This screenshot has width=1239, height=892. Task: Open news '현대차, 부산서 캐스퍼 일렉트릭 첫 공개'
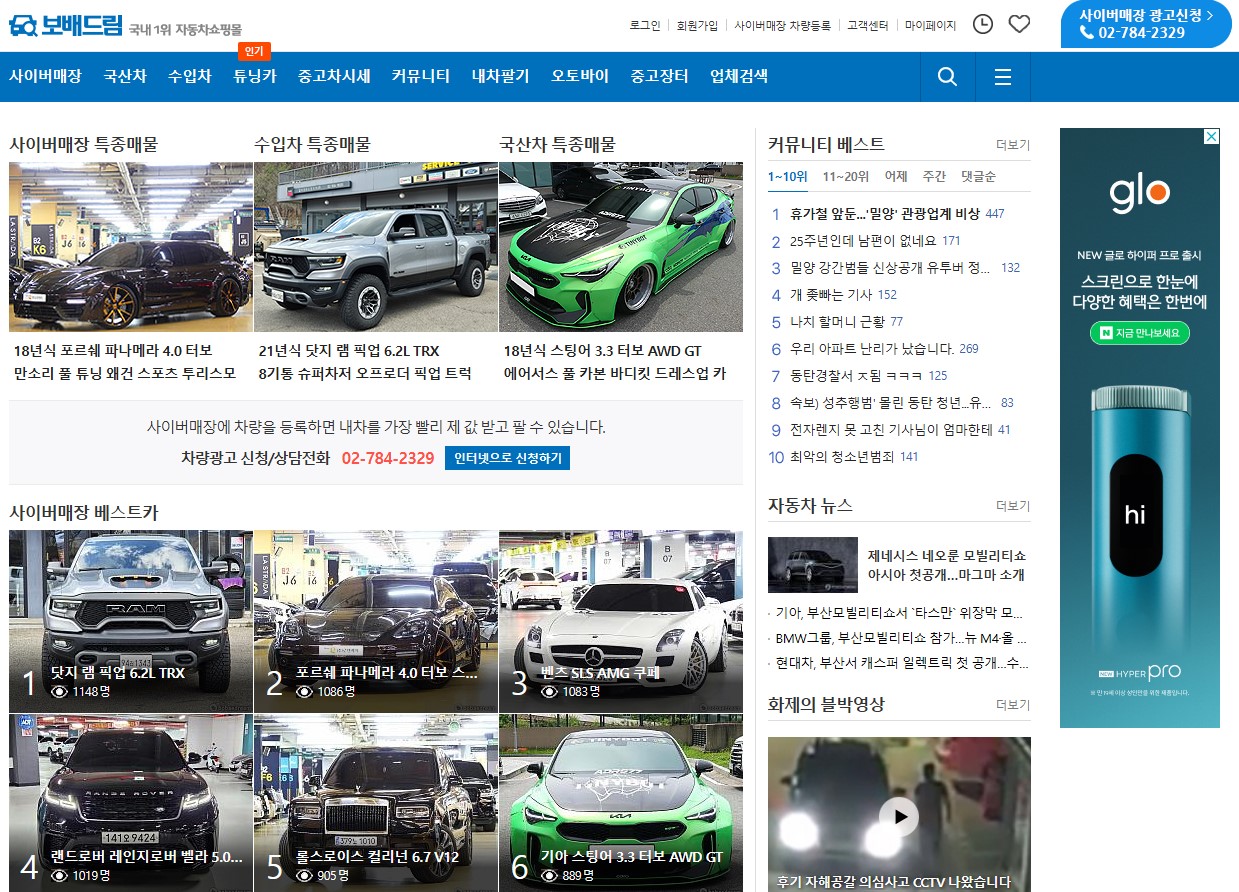click(901, 663)
